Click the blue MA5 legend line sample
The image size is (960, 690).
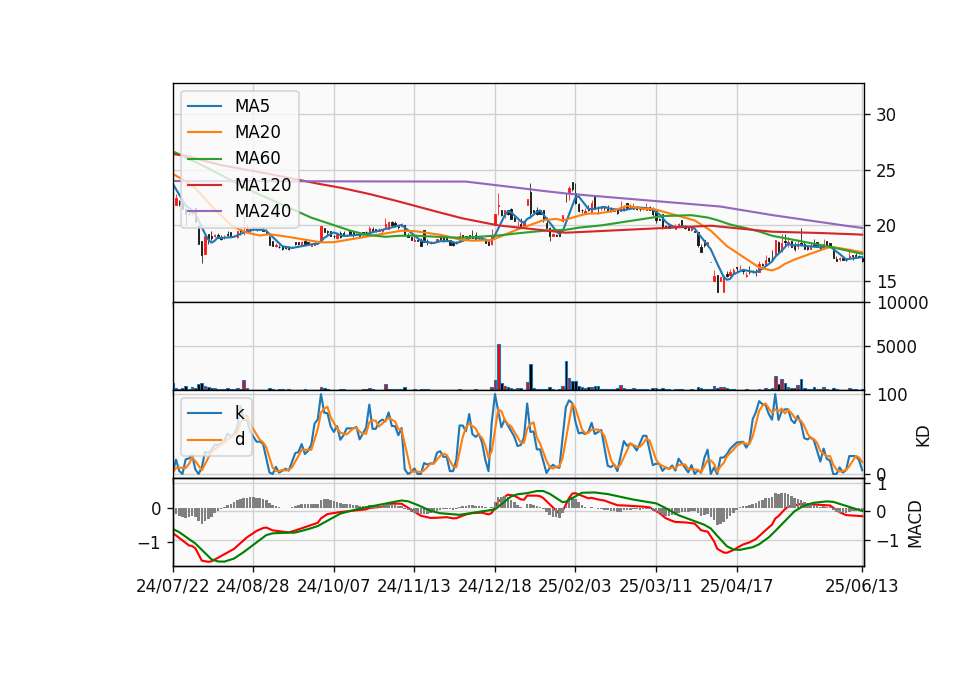pyautogui.click(x=204, y=106)
